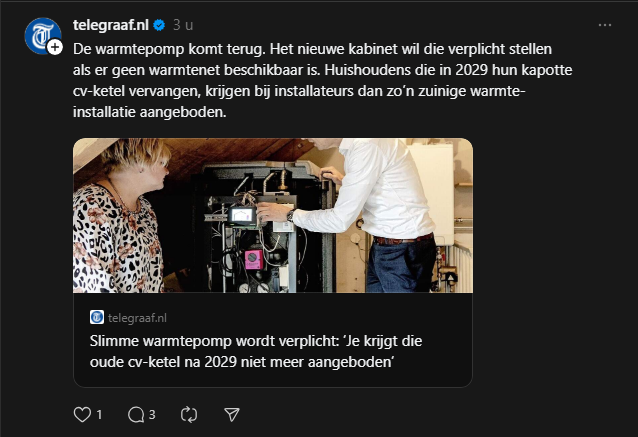The height and width of the screenshot is (437, 638).
Task: Click the telegraaf.nl domain label in card
Action: pos(137,318)
